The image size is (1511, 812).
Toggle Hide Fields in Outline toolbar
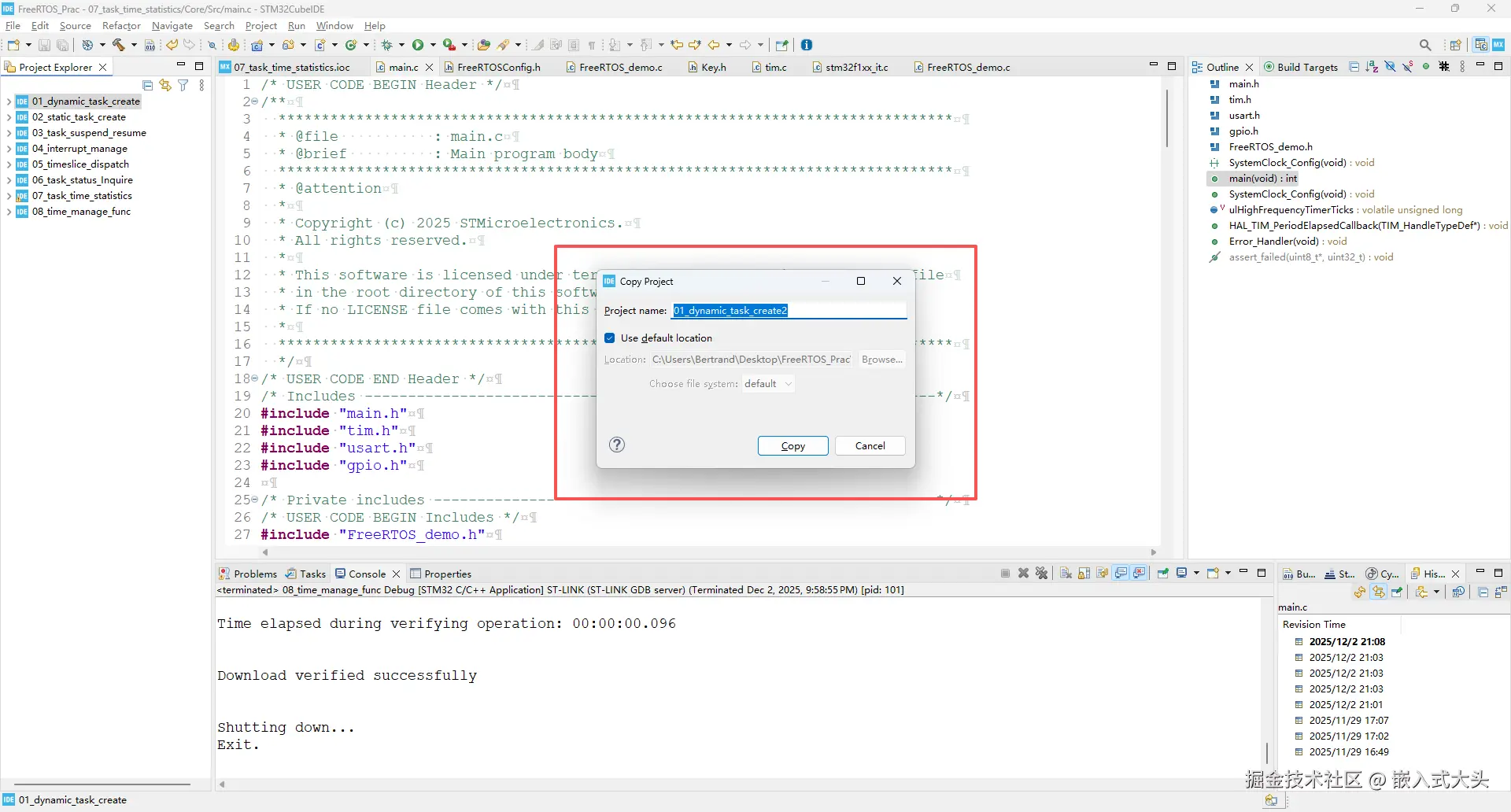click(1390, 67)
